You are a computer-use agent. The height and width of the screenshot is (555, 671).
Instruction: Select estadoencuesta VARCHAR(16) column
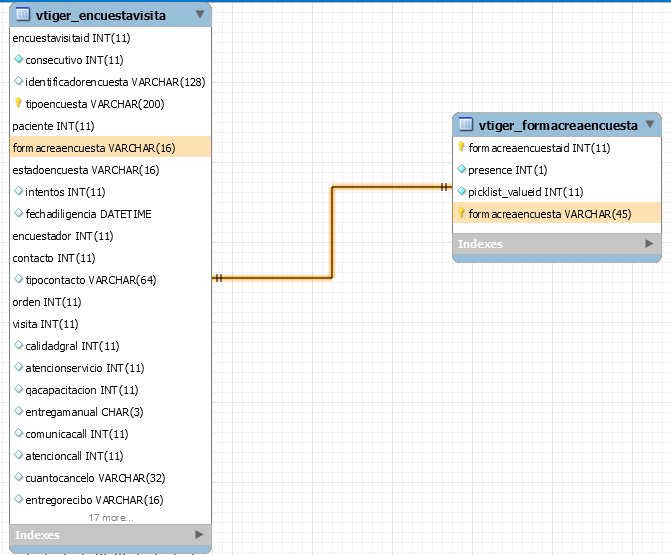pyautogui.click(x=110, y=170)
